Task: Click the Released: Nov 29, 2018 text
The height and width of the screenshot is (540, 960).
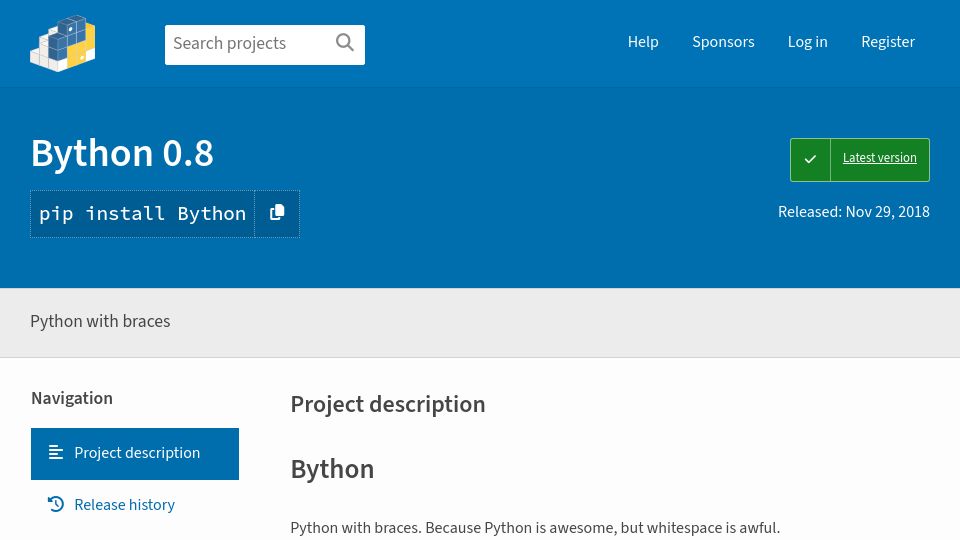Action: [853, 212]
